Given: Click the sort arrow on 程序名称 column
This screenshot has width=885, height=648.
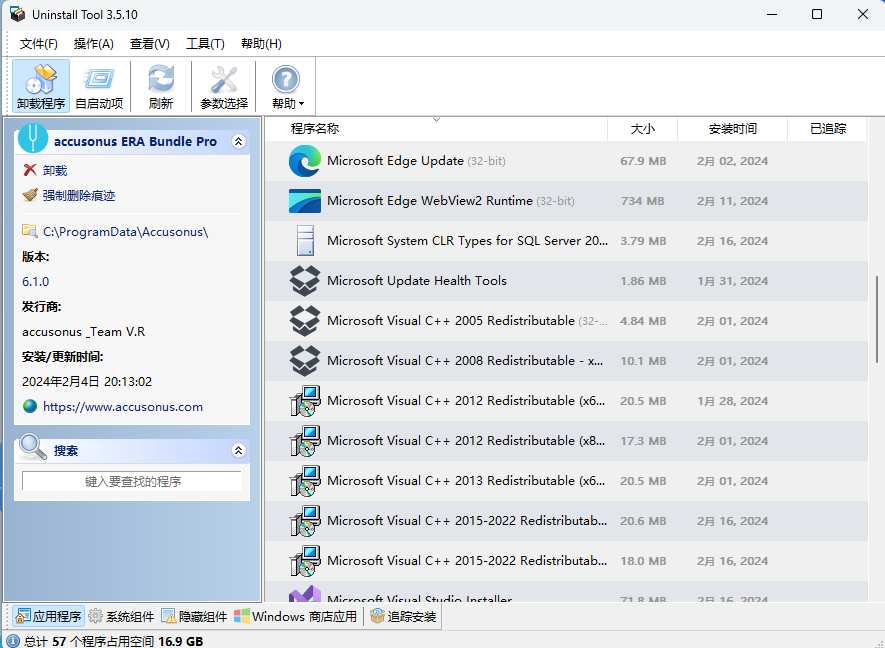Looking at the screenshot, I should (437, 119).
